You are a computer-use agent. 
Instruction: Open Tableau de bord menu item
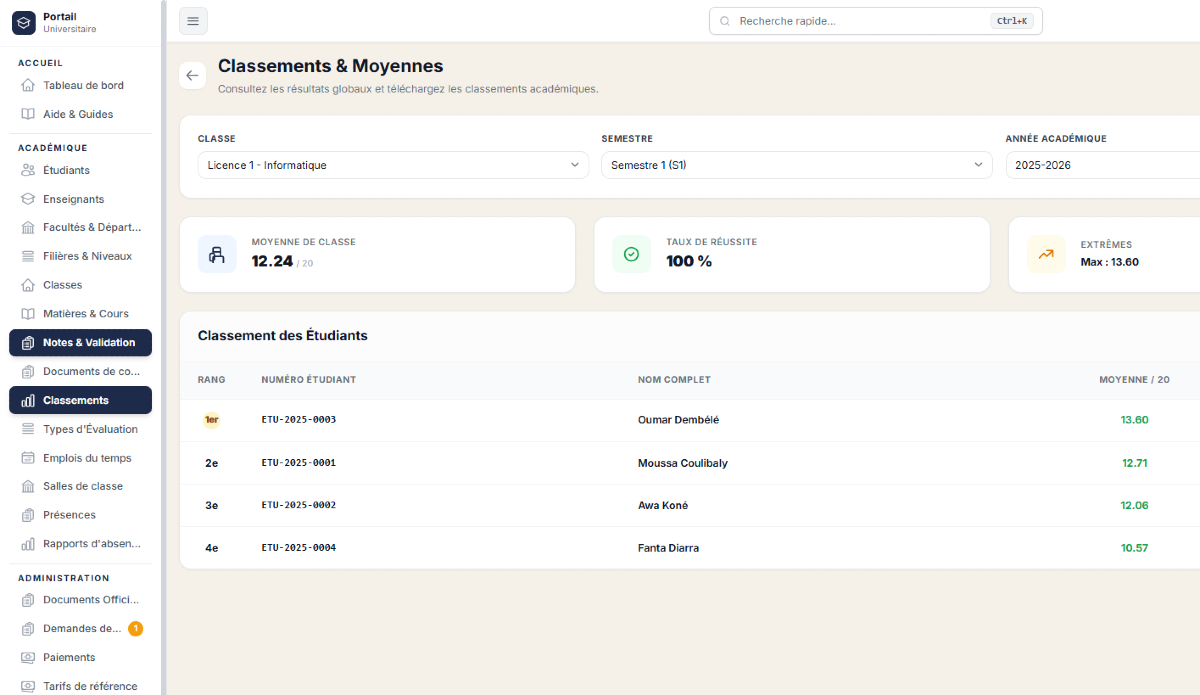[80, 85]
